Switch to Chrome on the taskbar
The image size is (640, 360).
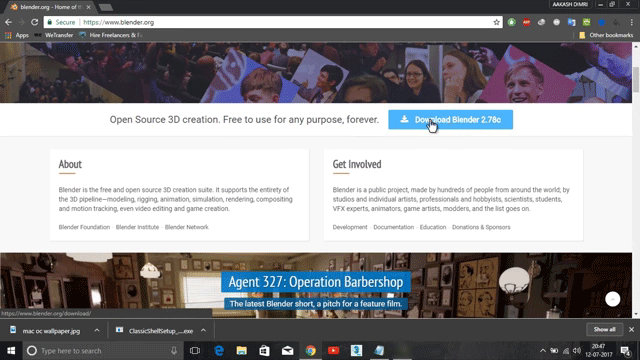click(311, 351)
